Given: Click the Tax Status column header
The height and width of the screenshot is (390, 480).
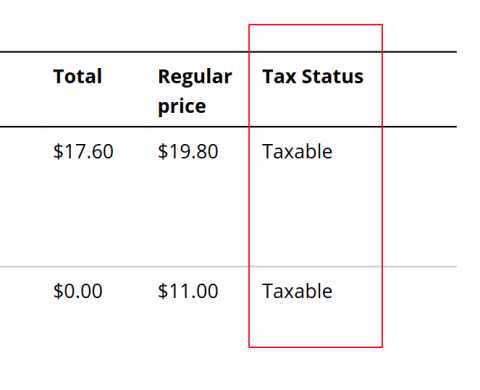Looking at the screenshot, I should coord(313,76).
